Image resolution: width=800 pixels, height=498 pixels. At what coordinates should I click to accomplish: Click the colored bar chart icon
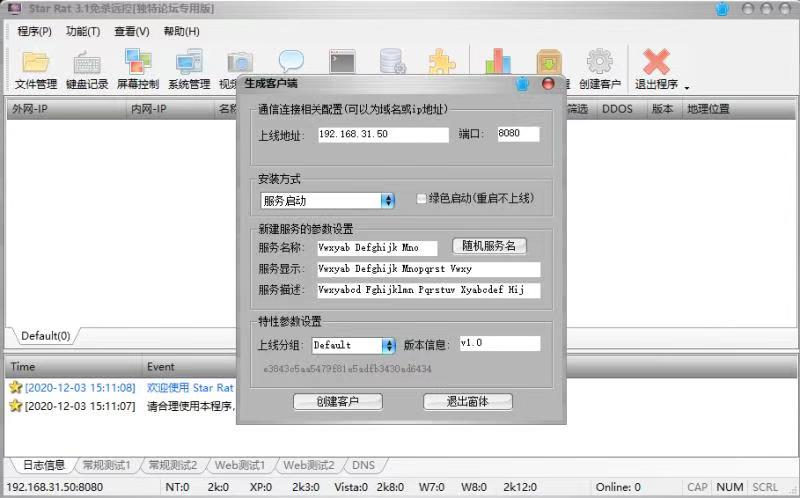498,61
